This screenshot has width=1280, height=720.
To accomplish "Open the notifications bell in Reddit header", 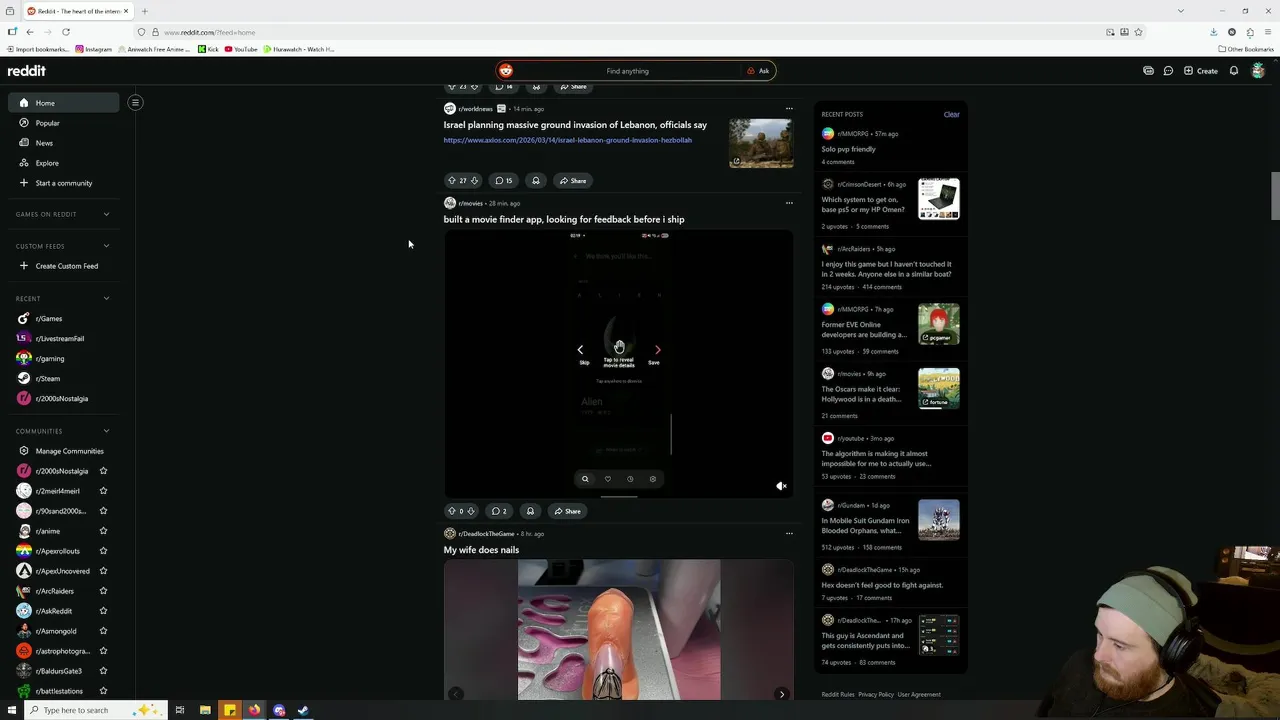I will [1234, 71].
